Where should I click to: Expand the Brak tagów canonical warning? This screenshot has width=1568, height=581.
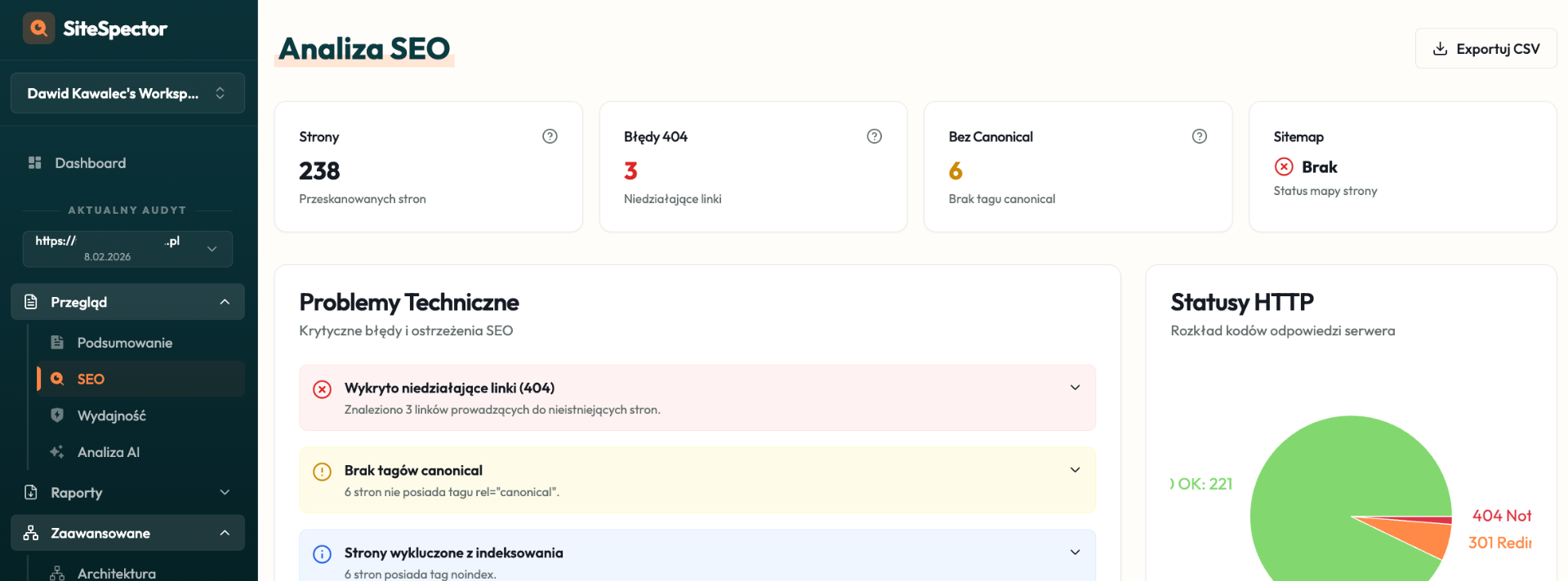[1075, 470]
